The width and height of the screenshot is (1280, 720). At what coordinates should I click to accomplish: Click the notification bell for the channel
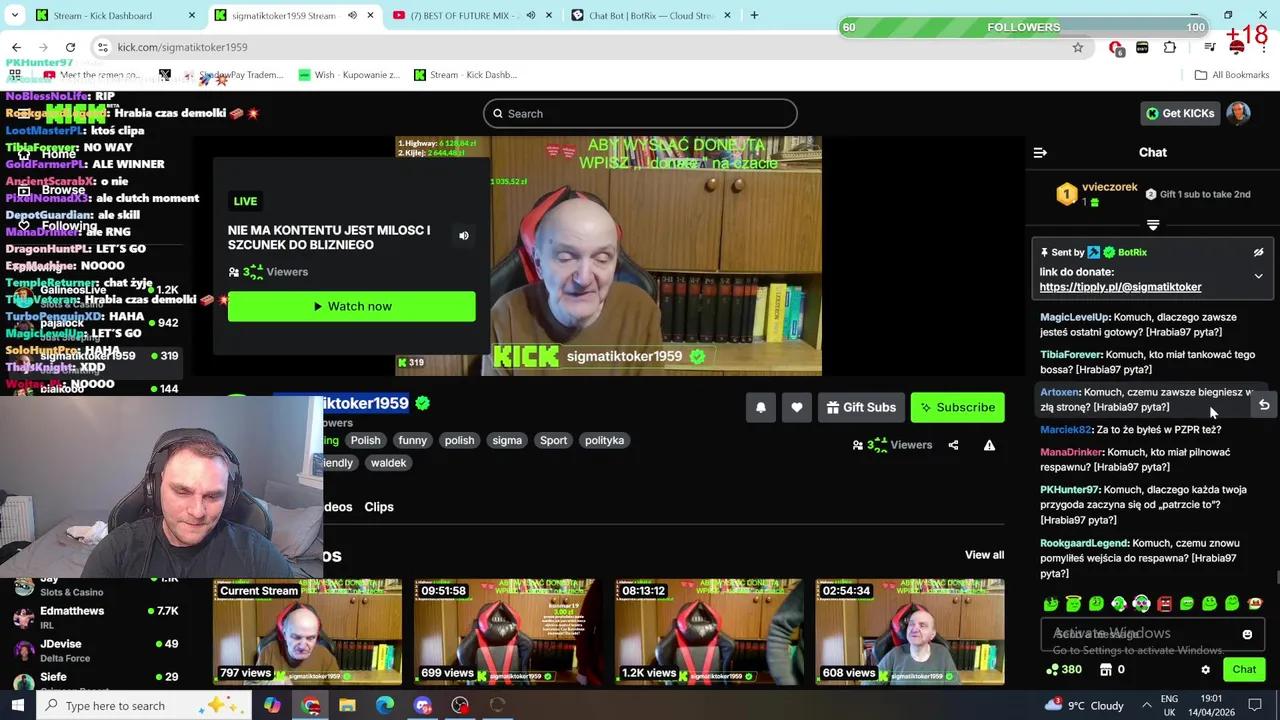click(x=760, y=407)
